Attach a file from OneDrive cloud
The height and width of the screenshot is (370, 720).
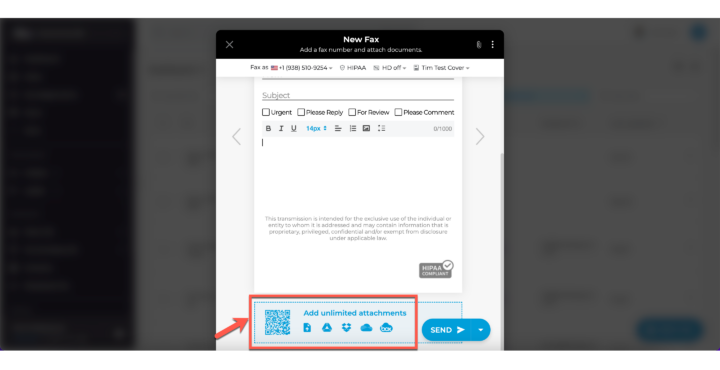point(366,328)
